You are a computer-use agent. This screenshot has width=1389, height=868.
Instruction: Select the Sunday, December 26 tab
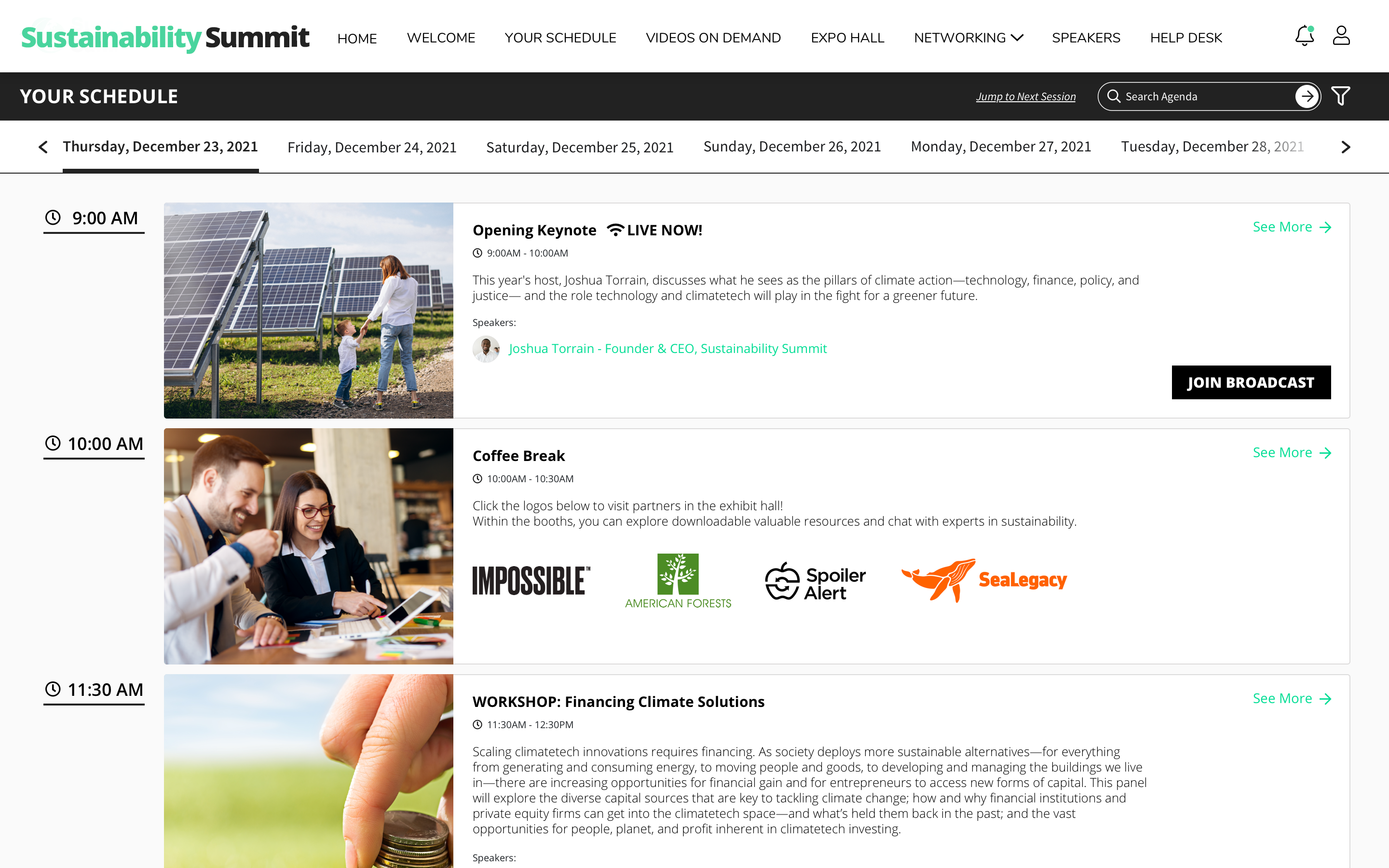click(x=791, y=147)
